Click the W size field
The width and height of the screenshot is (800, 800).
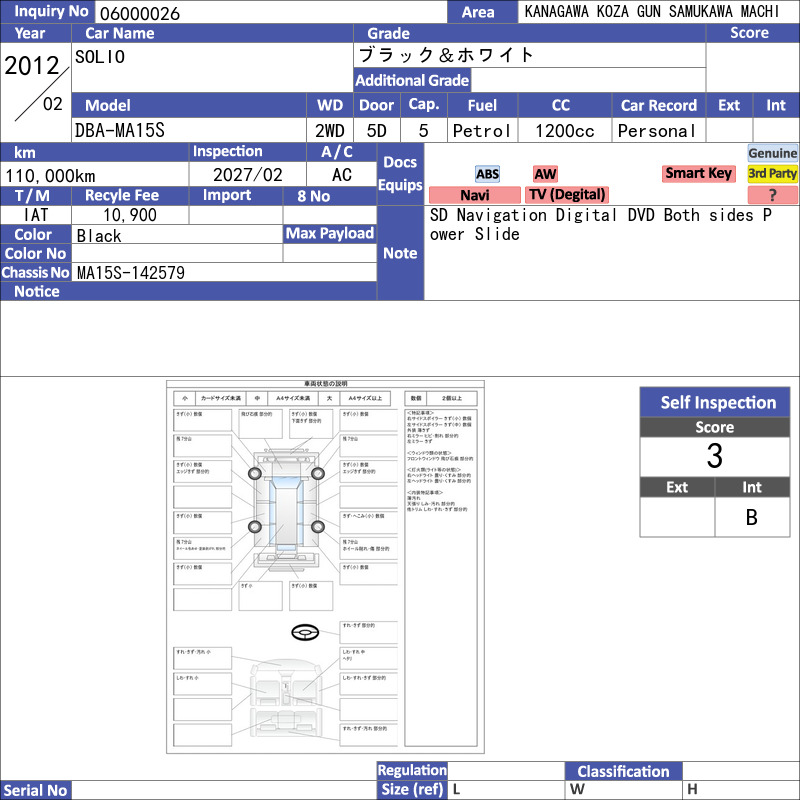click(x=623, y=790)
